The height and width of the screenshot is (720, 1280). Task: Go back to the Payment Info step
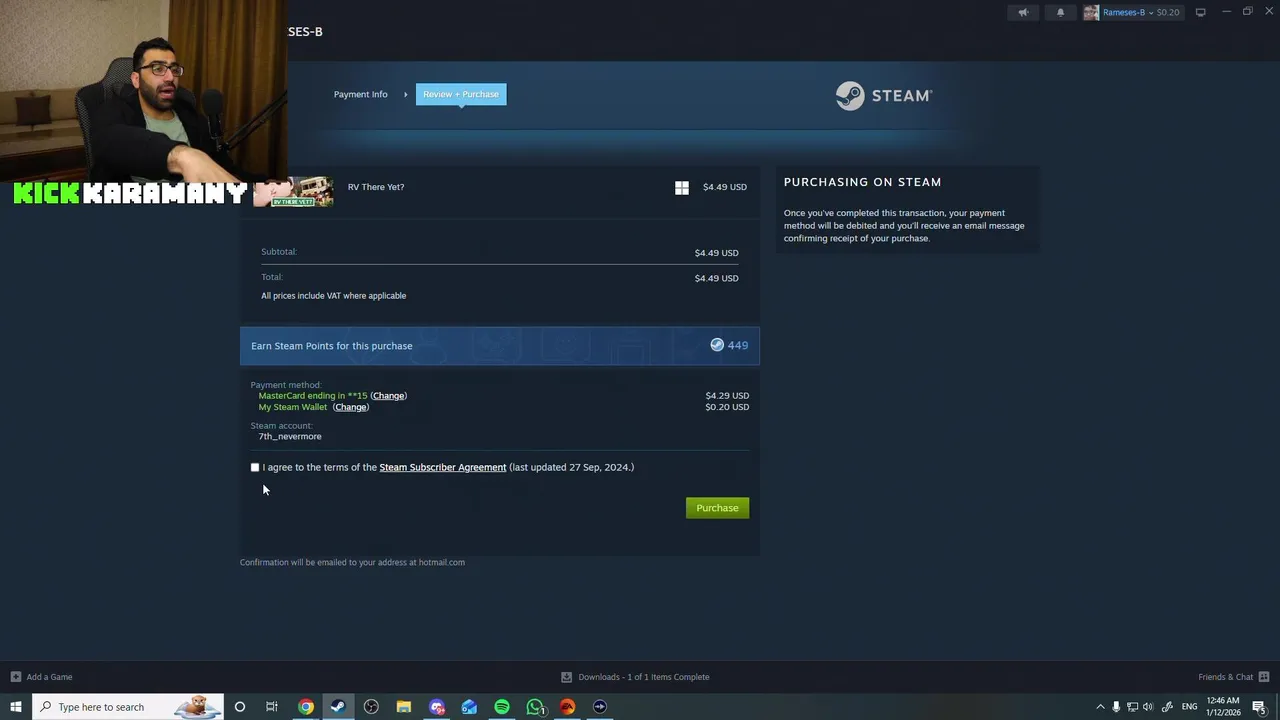pos(360,94)
